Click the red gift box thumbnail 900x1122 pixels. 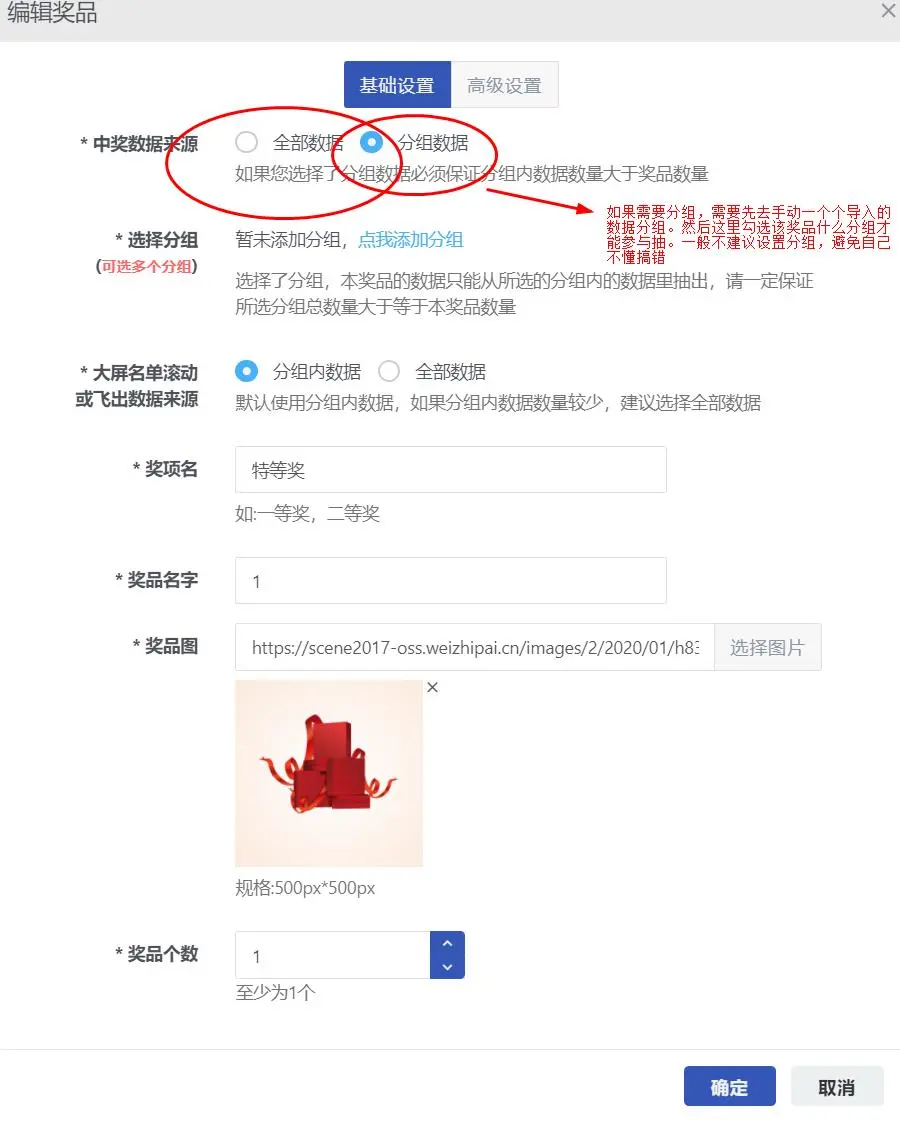coord(329,774)
